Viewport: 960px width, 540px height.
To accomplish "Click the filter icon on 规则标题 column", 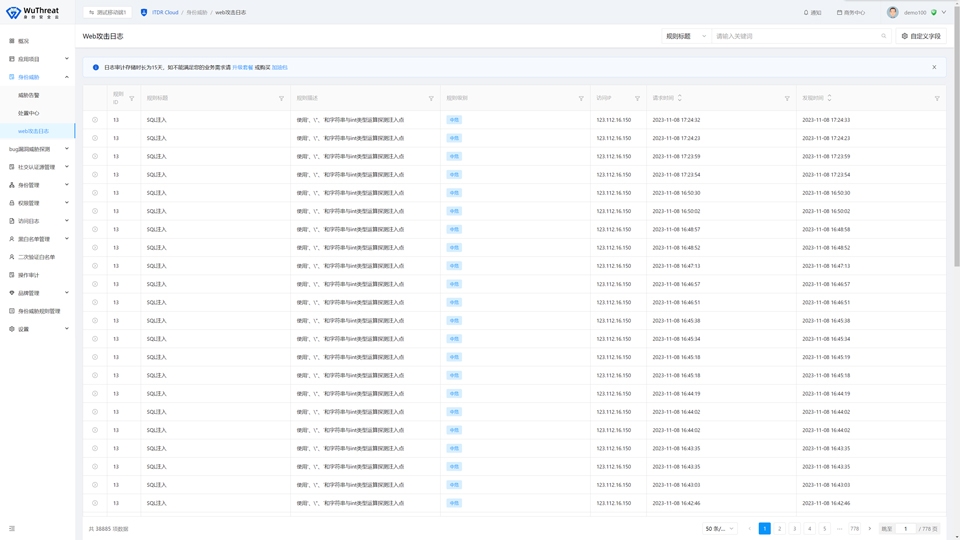I will 282,99.
